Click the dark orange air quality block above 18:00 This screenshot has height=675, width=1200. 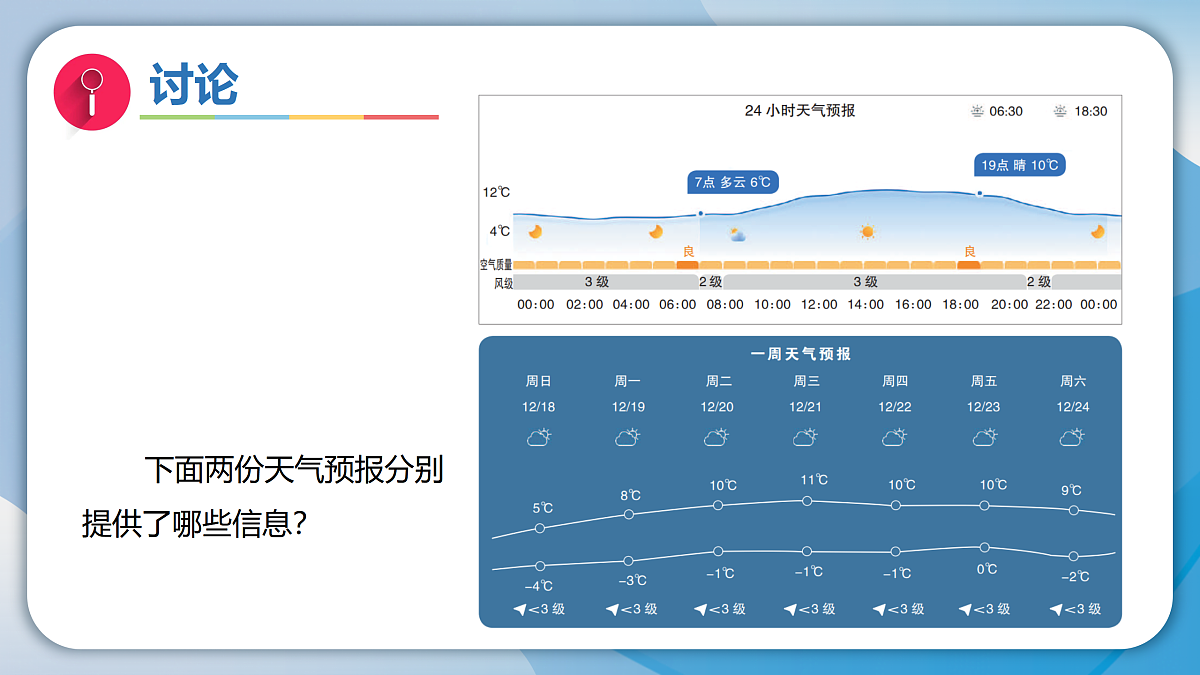click(968, 265)
